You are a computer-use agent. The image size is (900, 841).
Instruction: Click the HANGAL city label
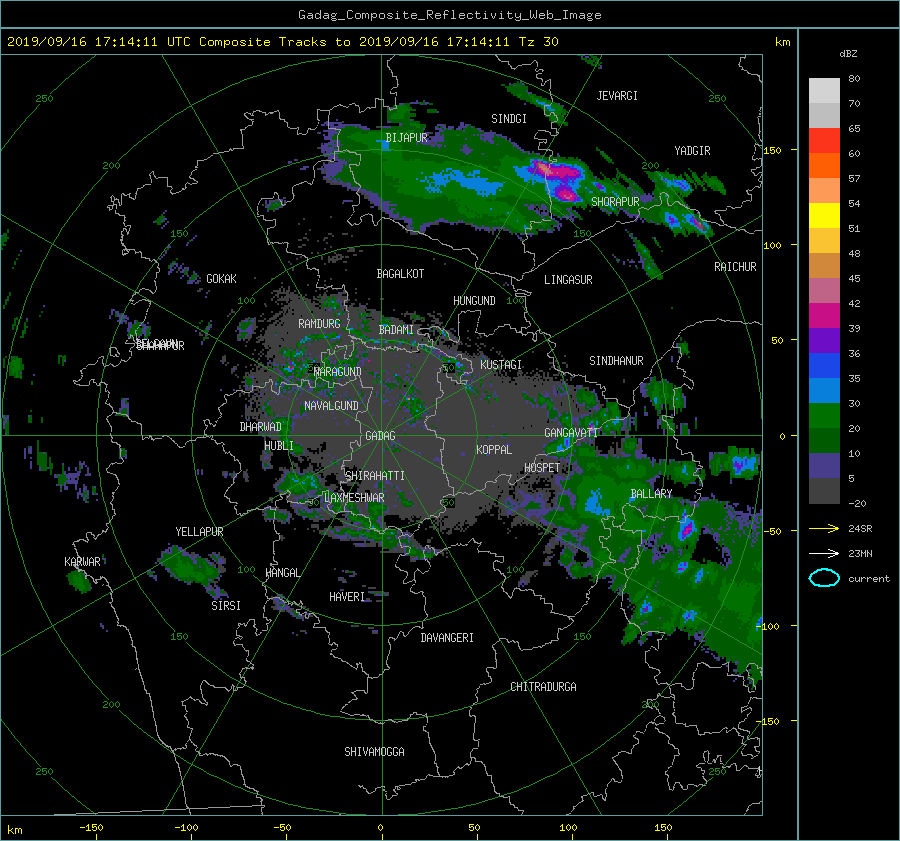coord(282,573)
